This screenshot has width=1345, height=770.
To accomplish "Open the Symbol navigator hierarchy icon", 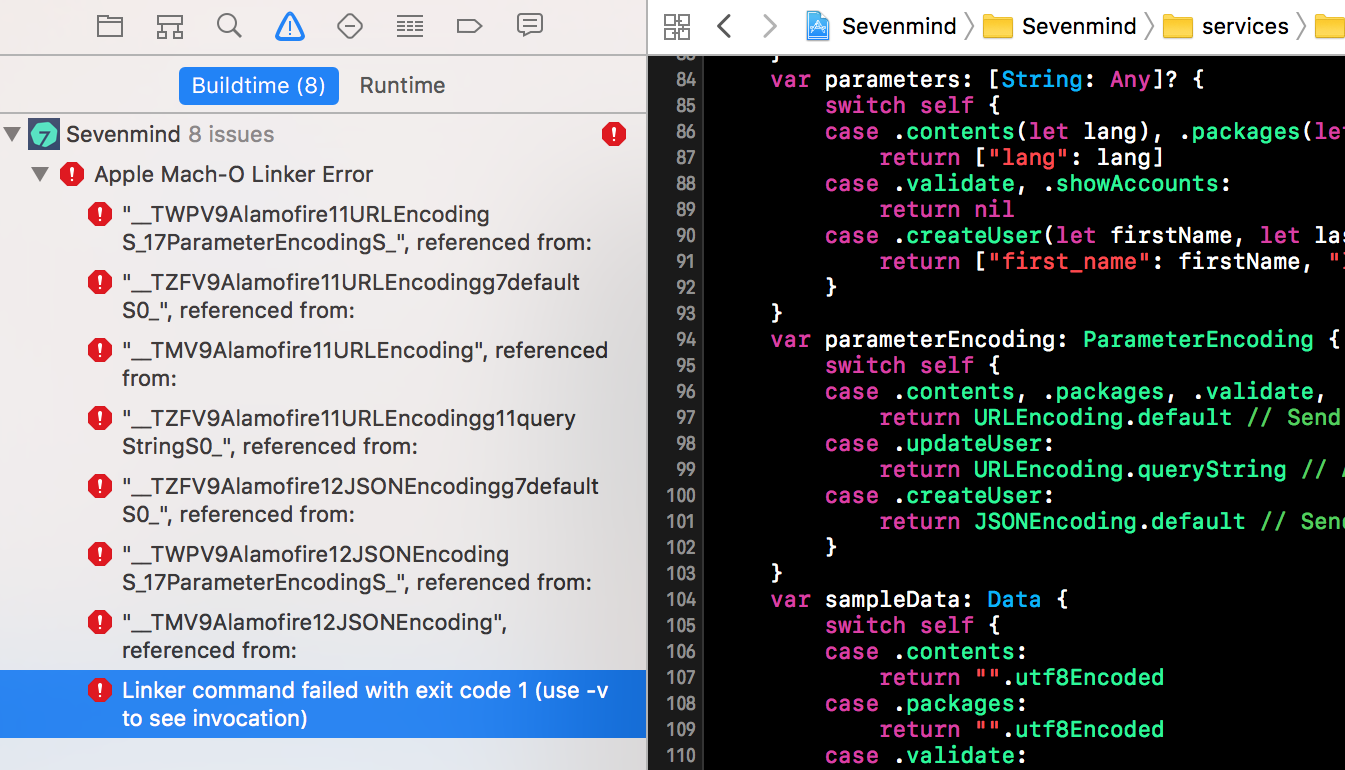I will click(170, 27).
